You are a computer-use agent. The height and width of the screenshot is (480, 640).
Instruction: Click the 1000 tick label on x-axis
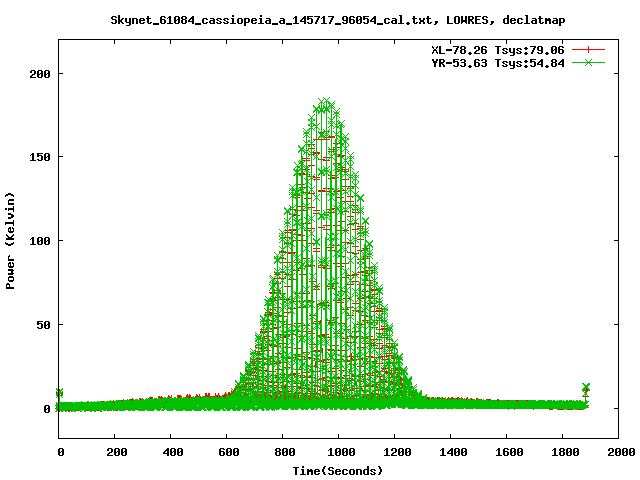click(339, 453)
